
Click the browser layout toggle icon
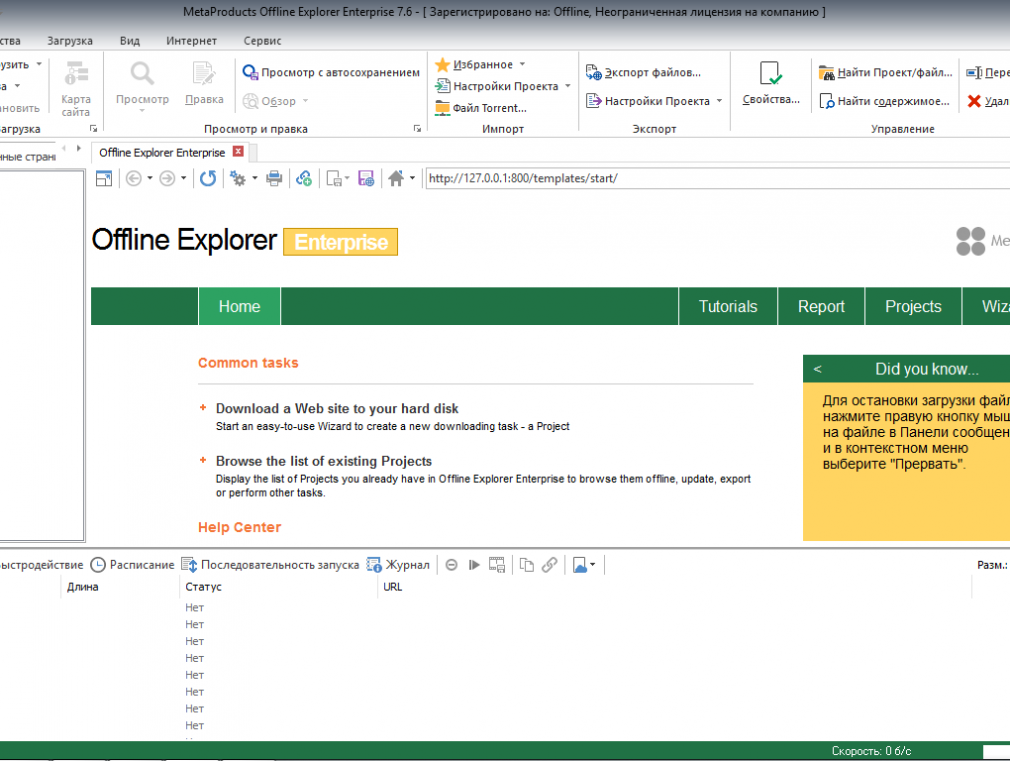coord(104,178)
